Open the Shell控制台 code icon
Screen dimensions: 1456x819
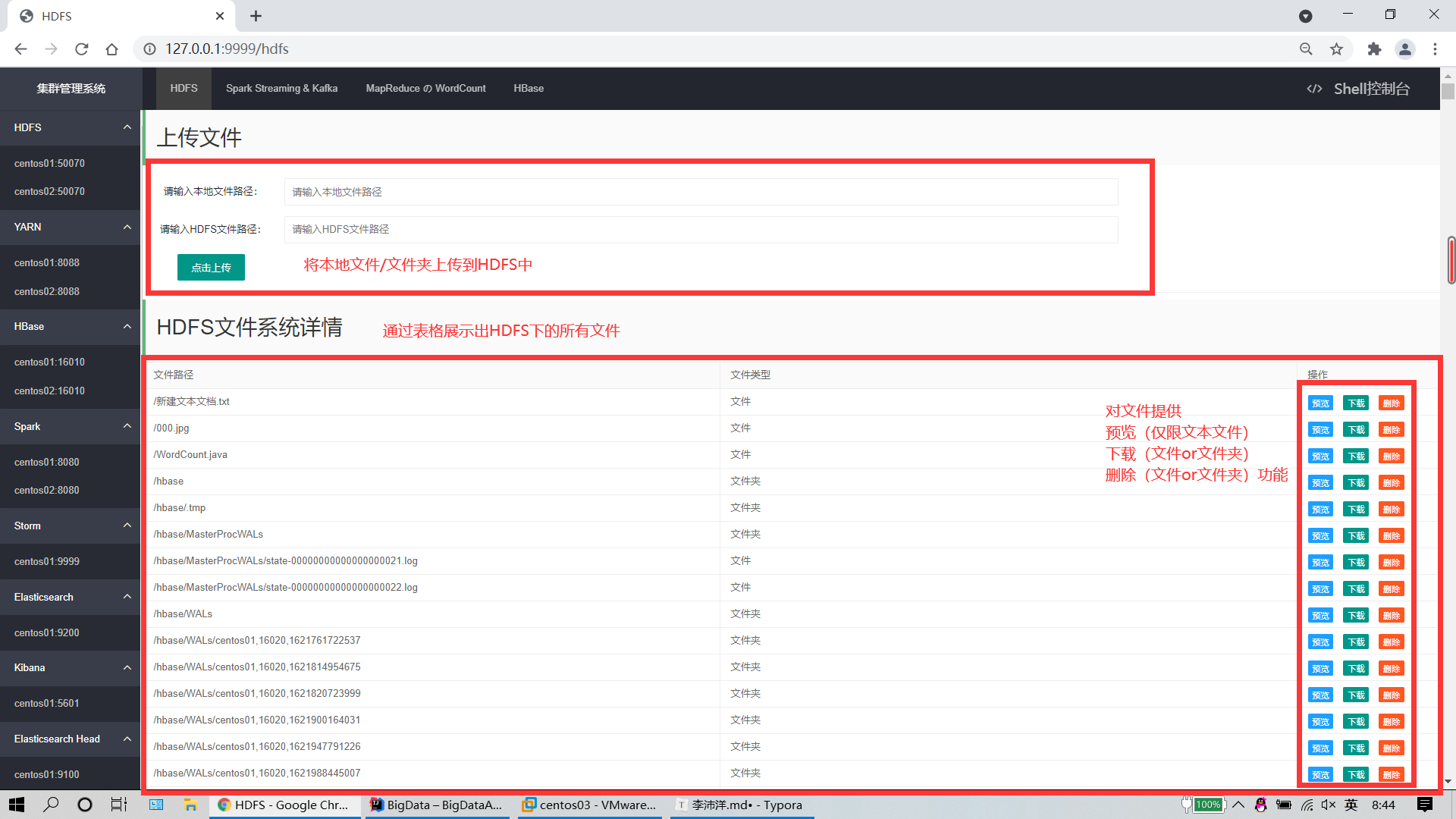(x=1314, y=89)
